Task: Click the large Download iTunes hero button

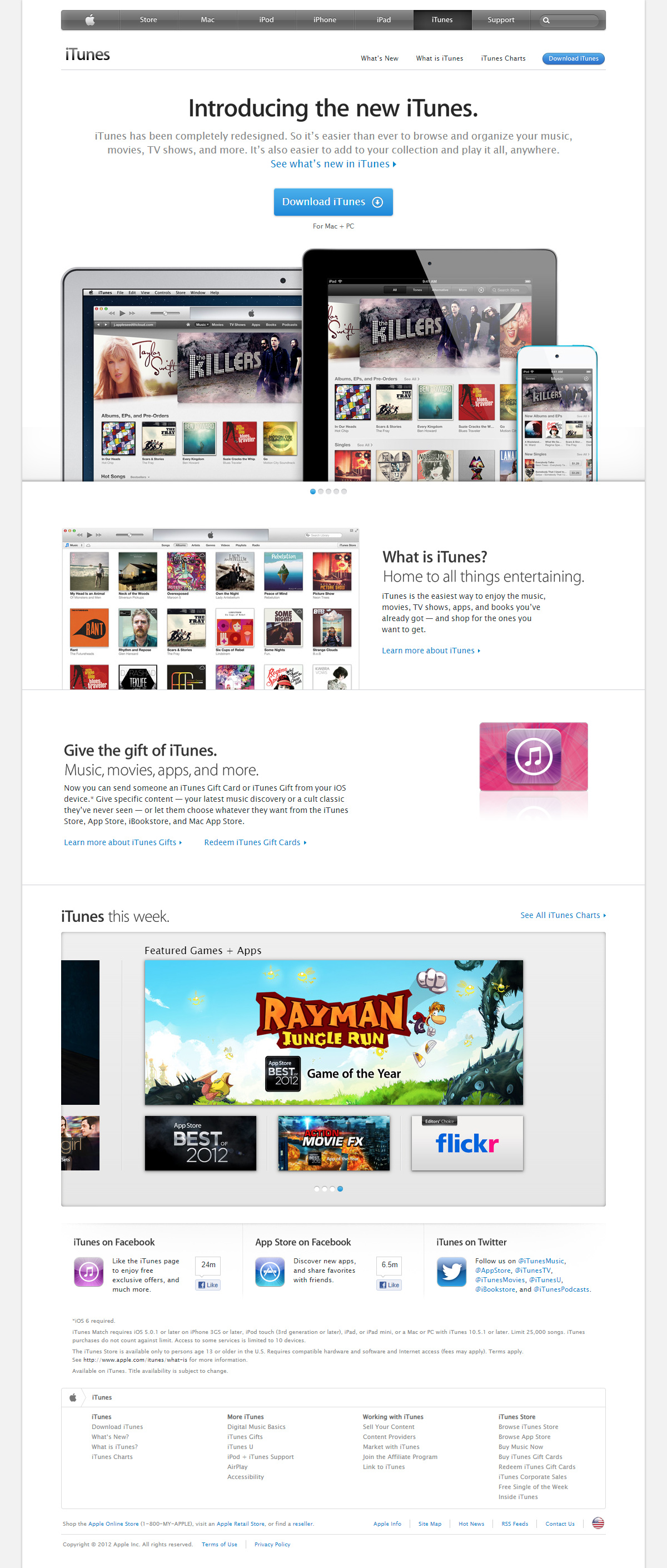Action: pyautogui.click(x=333, y=202)
